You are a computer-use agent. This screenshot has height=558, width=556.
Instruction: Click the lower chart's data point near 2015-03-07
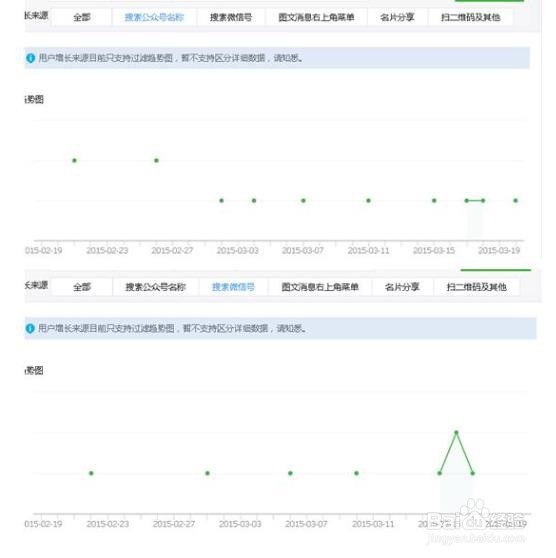[290, 473]
